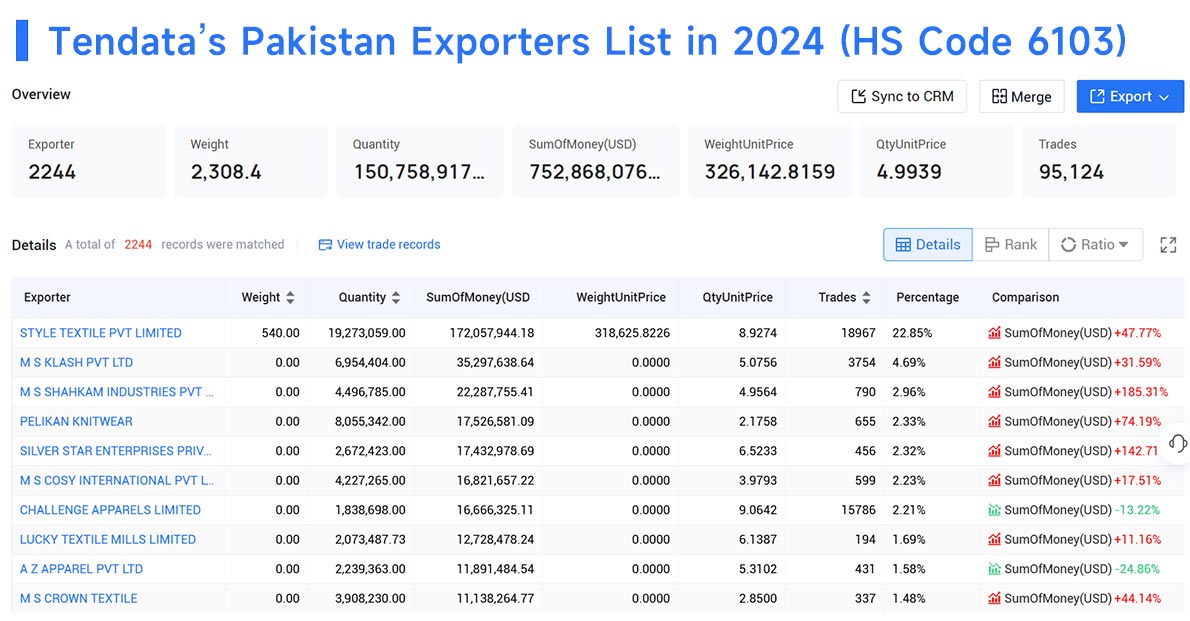Open the View trade records link
1190x621 pixels.
[x=390, y=244]
